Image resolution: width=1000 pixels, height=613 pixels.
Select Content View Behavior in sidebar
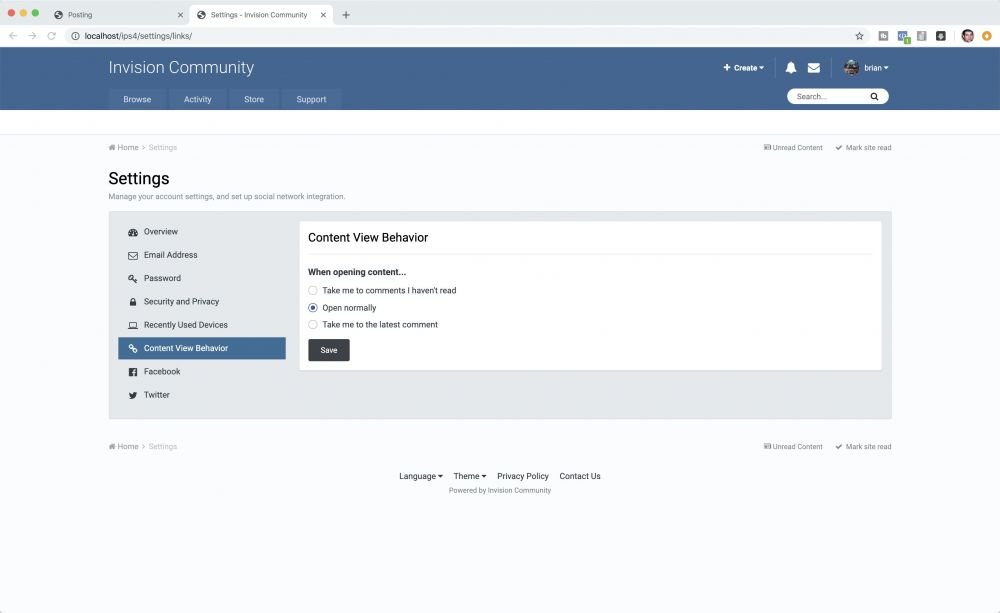coord(202,348)
